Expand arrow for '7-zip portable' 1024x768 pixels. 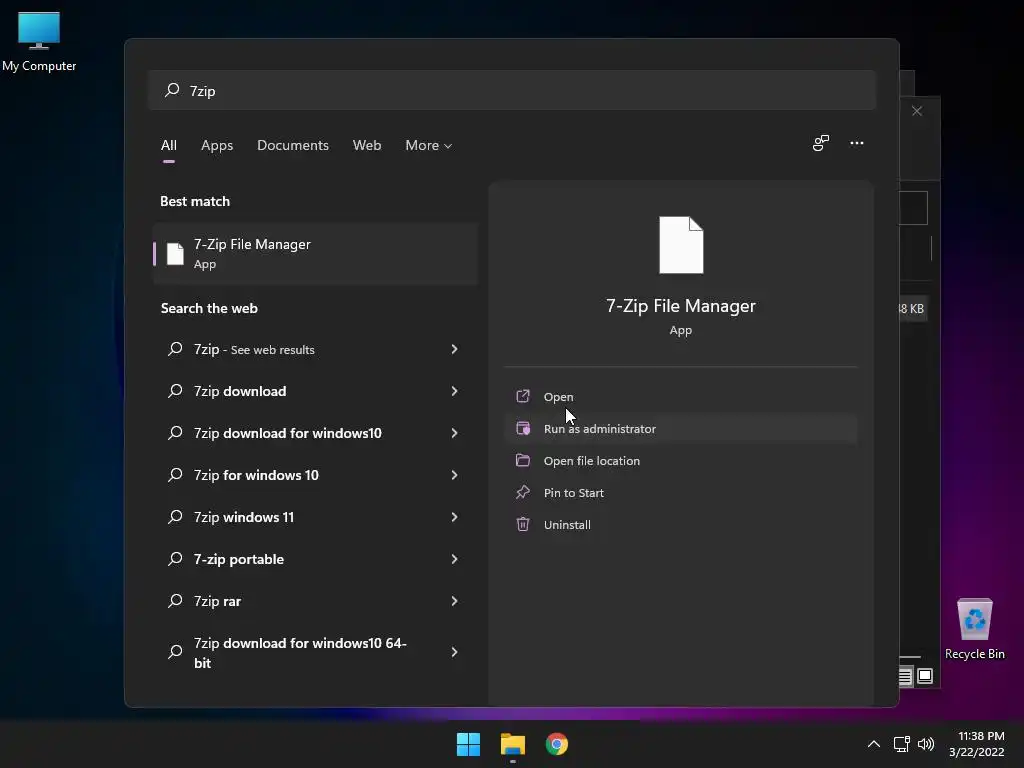(454, 559)
